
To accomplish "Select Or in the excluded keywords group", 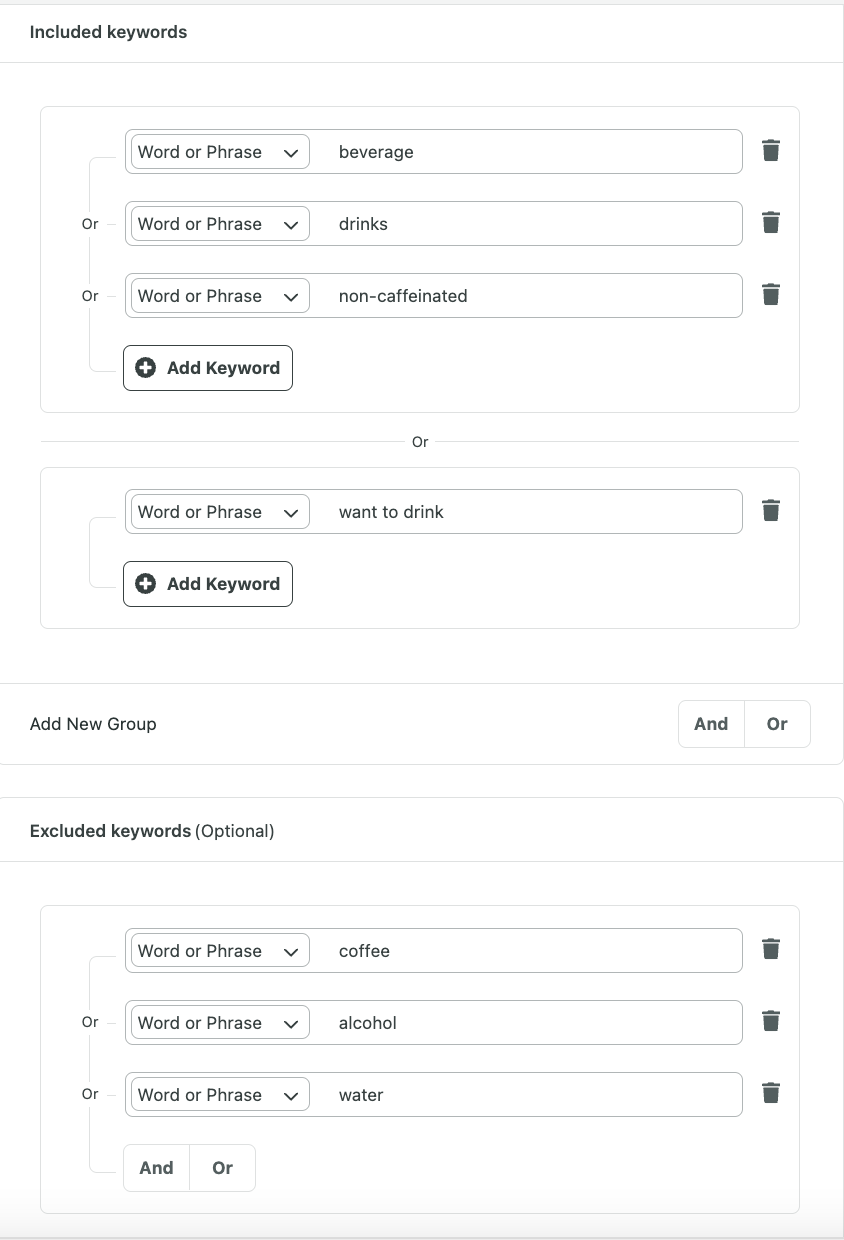I will coord(223,1168).
